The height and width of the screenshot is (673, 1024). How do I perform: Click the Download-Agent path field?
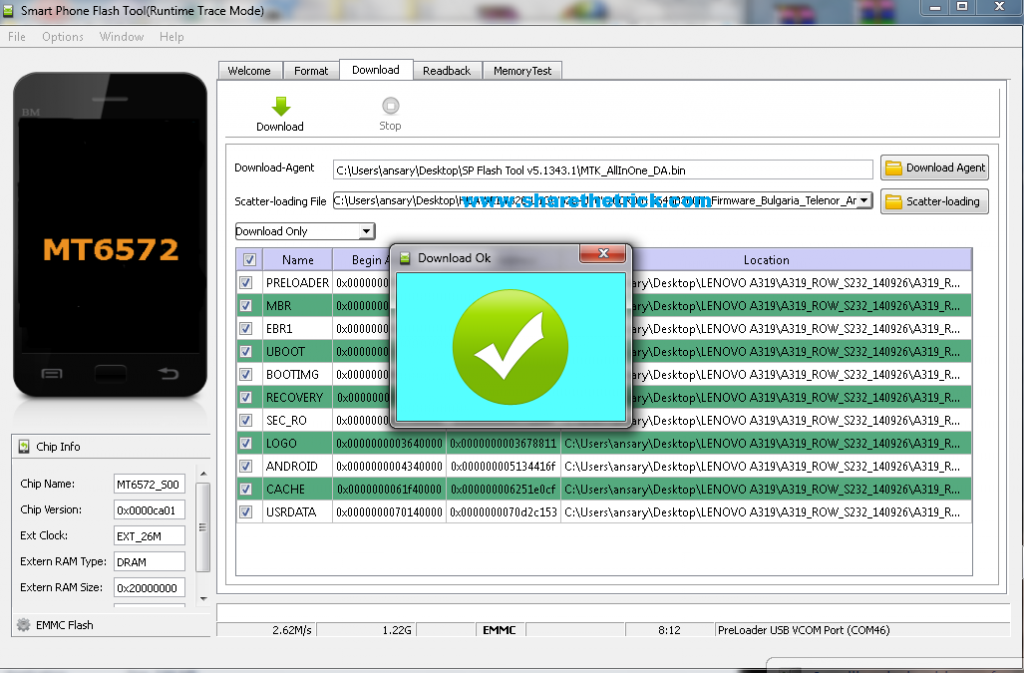pyautogui.click(x=603, y=170)
